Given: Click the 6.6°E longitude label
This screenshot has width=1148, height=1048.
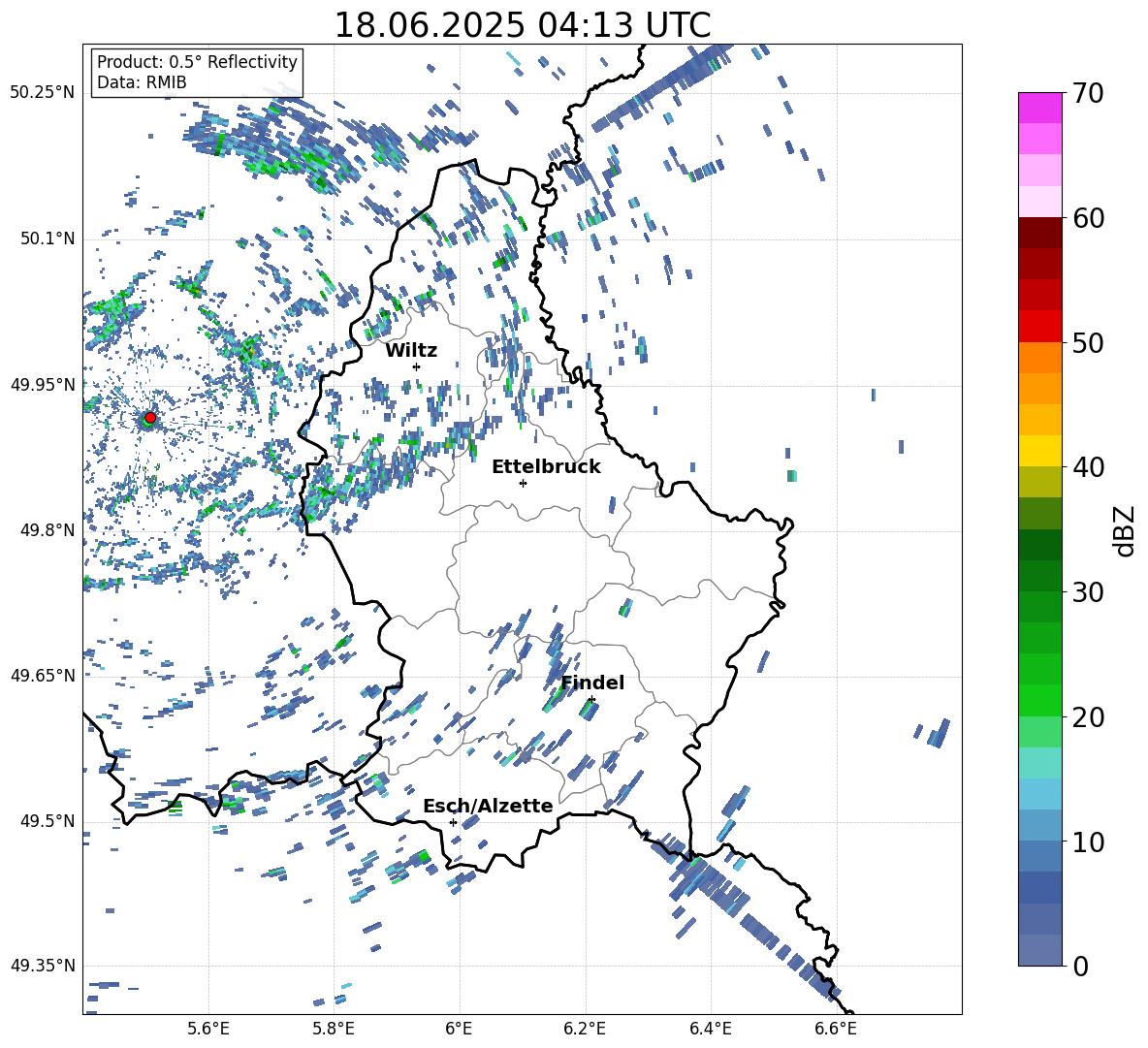Looking at the screenshot, I should (x=836, y=1029).
